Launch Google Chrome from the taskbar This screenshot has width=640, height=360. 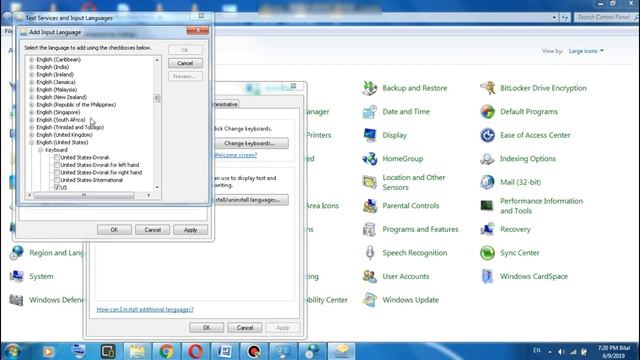point(166,351)
